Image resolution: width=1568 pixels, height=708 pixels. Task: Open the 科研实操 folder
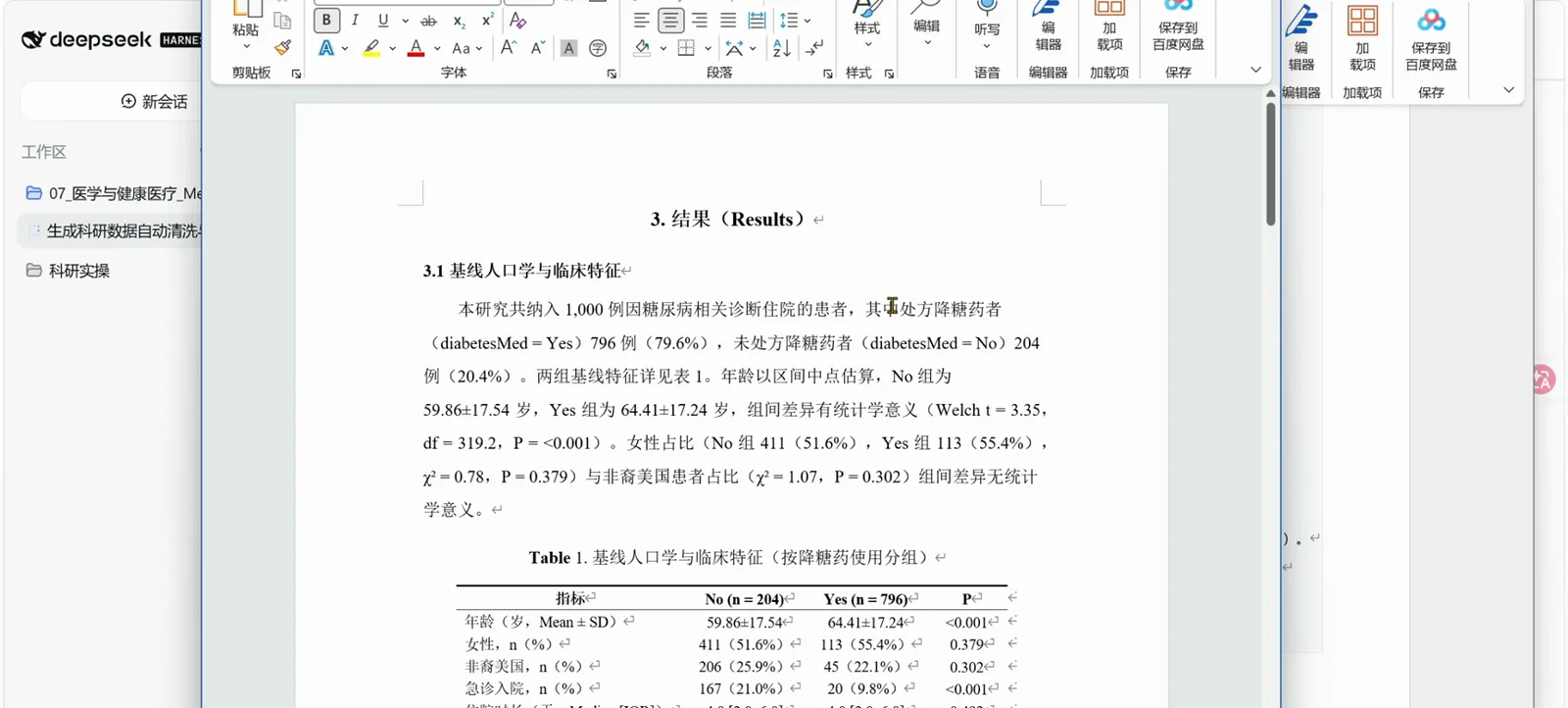68,271
